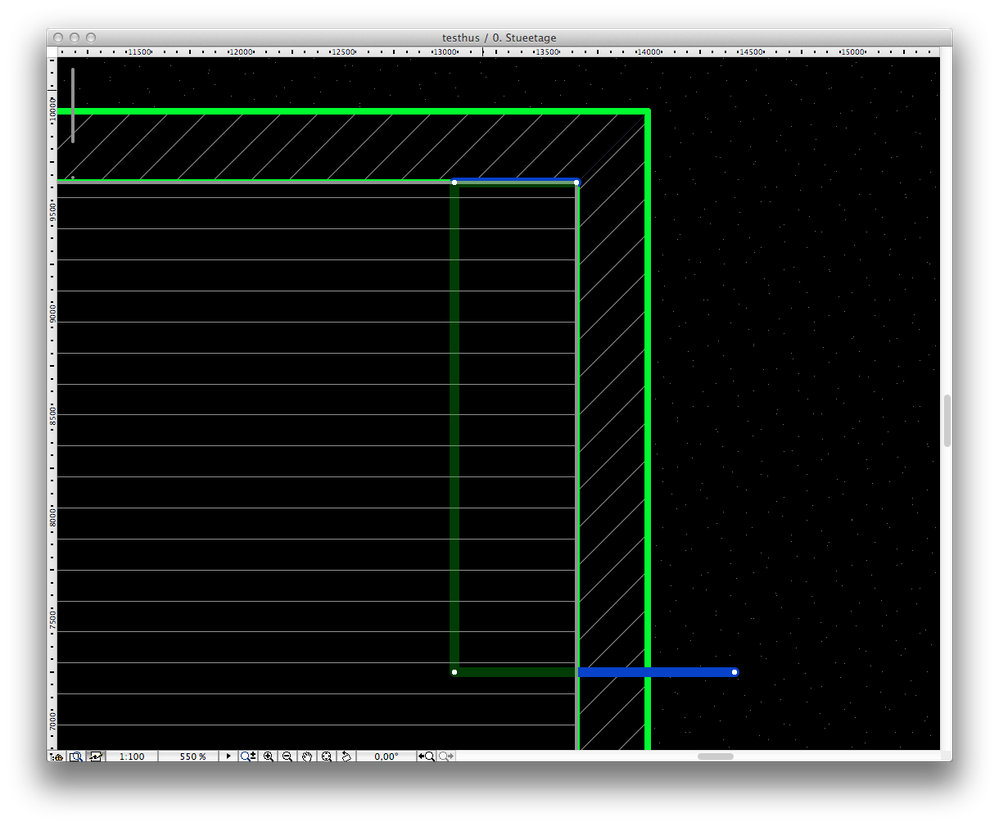Go to next zoom icon
The height and width of the screenshot is (826, 999).
tap(446, 757)
